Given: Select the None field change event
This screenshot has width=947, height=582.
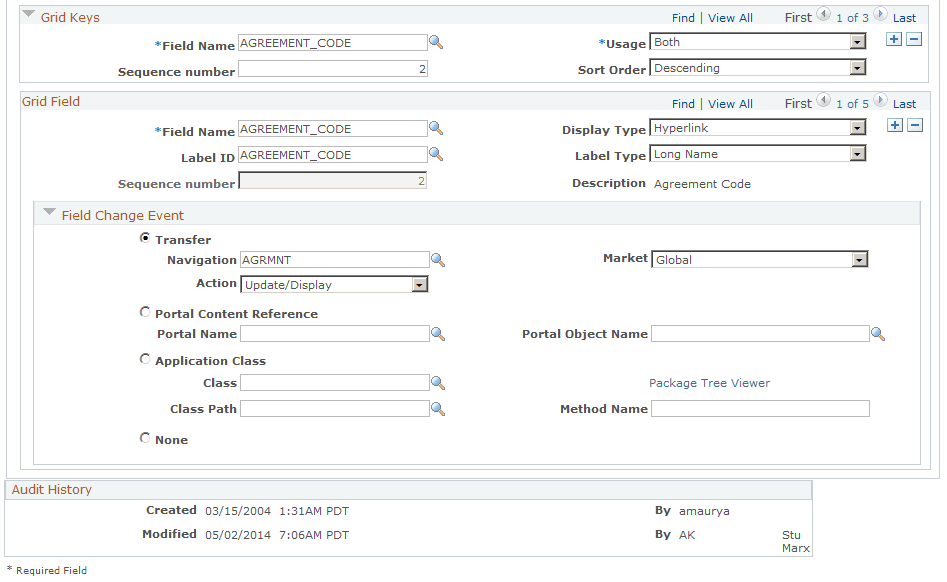Looking at the screenshot, I should 145,437.
